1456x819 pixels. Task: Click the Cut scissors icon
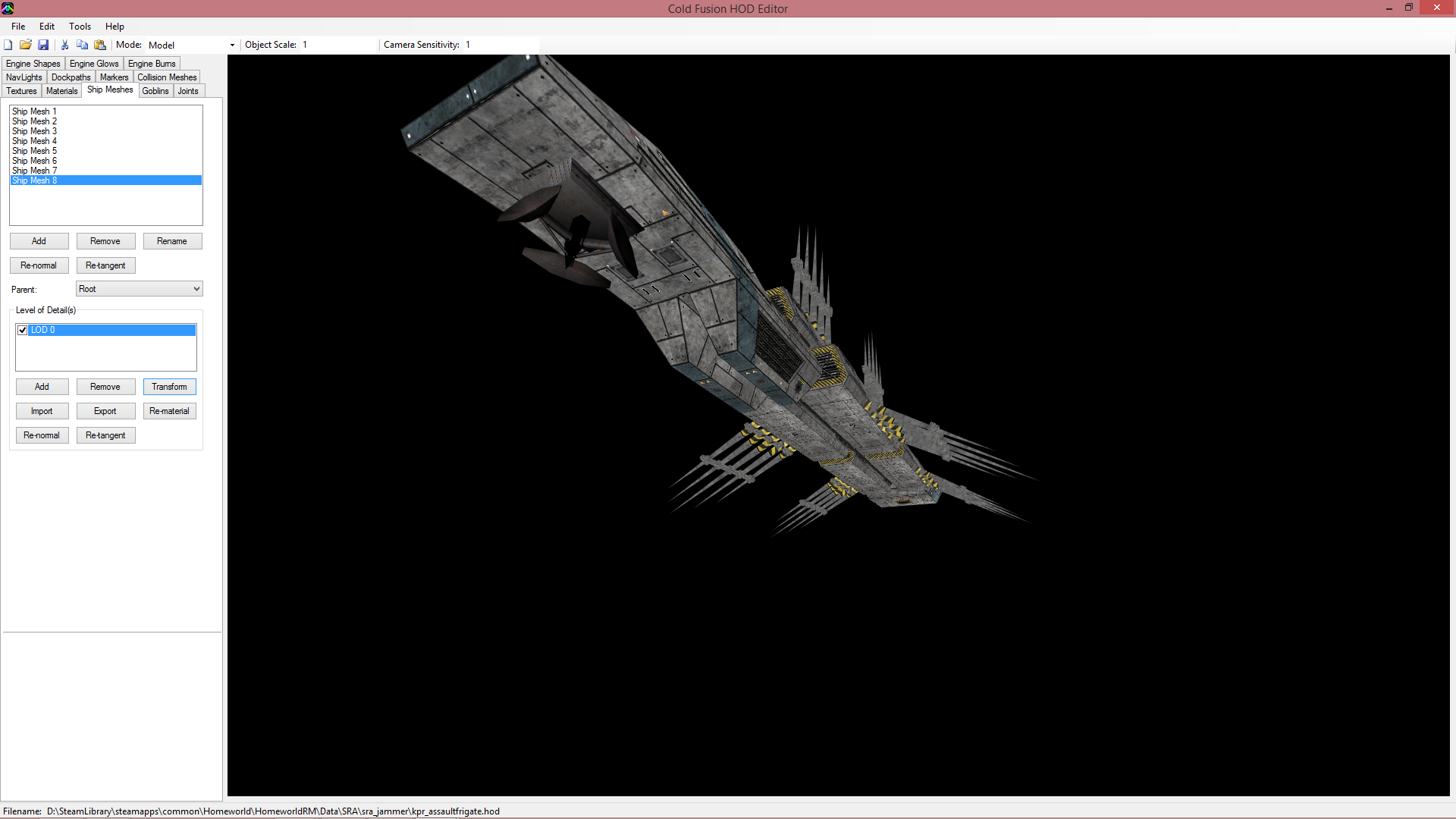point(65,45)
